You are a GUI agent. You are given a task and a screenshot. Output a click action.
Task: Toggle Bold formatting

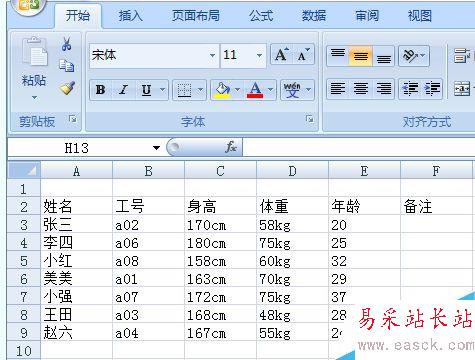tap(101, 90)
